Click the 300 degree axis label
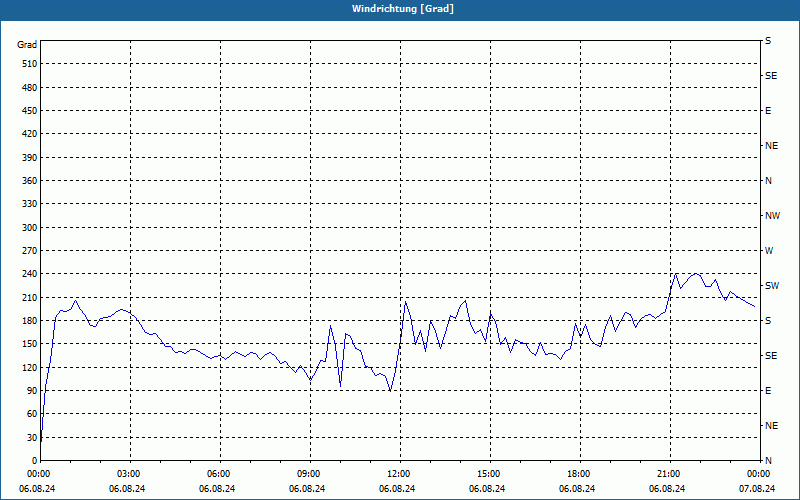 coord(30,228)
